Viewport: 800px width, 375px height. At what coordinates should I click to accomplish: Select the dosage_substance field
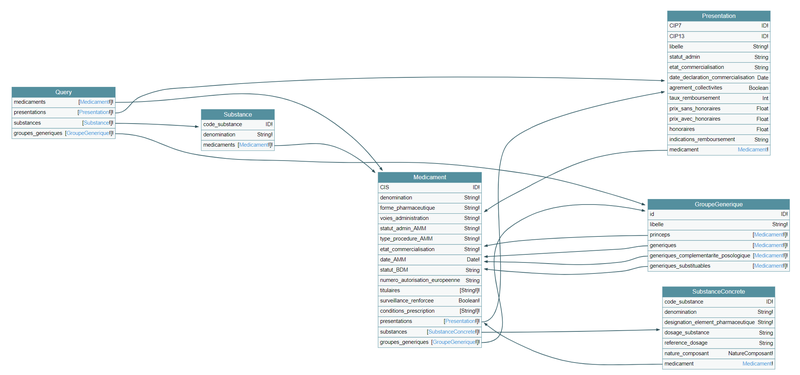pyautogui.click(x=718, y=333)
